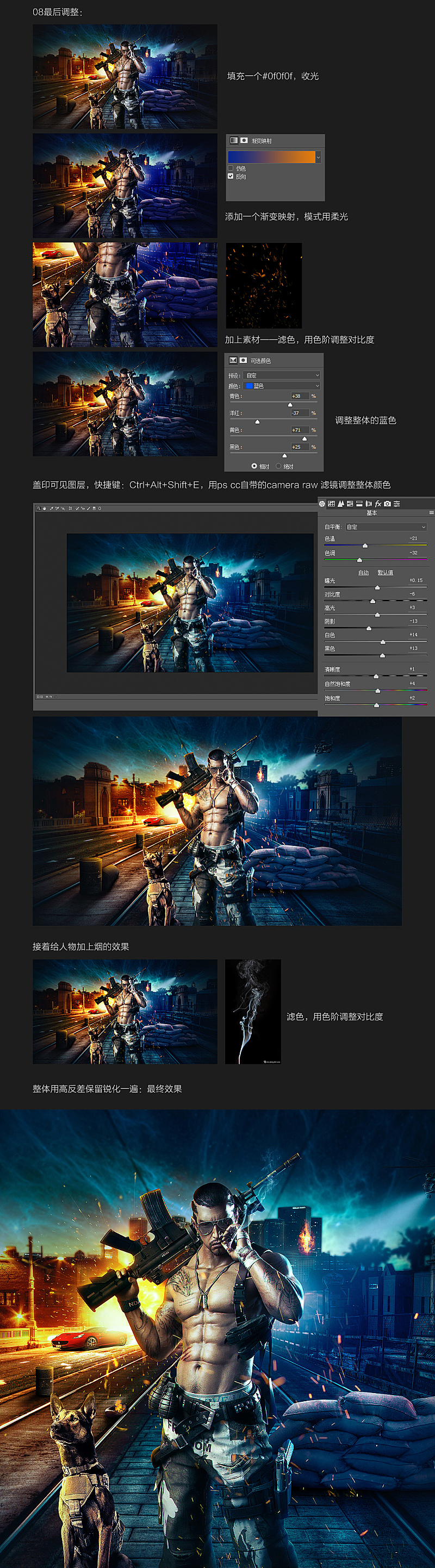Click the 黄色 yellow slider handle
Viewport: 435px width, 1568px height.
pos(304,438)
